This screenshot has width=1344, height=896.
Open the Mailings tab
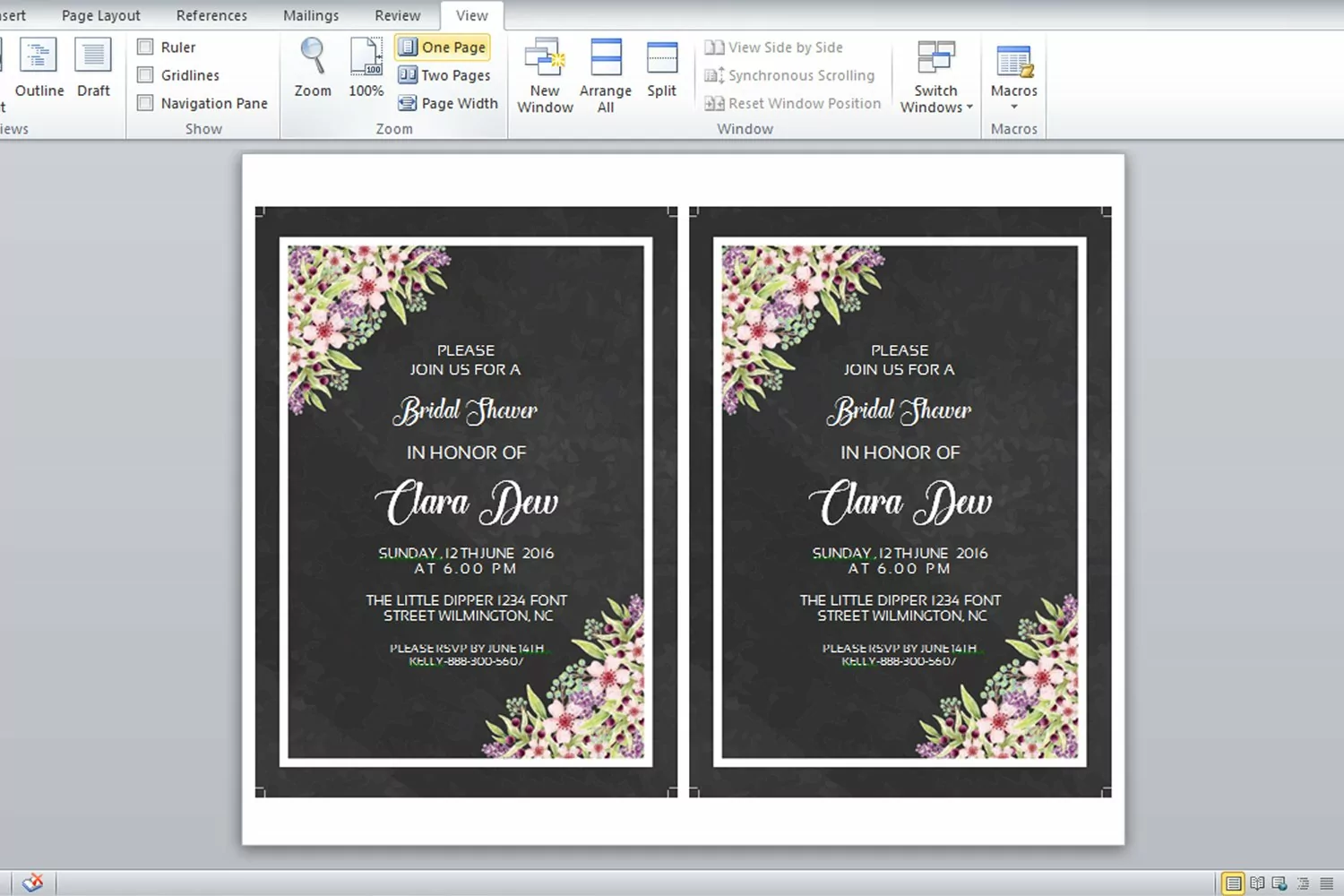[x=311, y=15]
